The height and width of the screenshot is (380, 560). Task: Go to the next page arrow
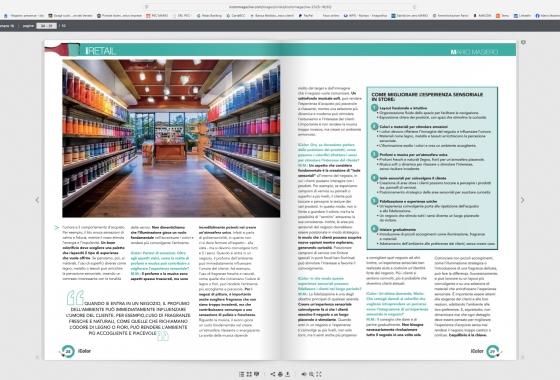(x=522, y=200)
